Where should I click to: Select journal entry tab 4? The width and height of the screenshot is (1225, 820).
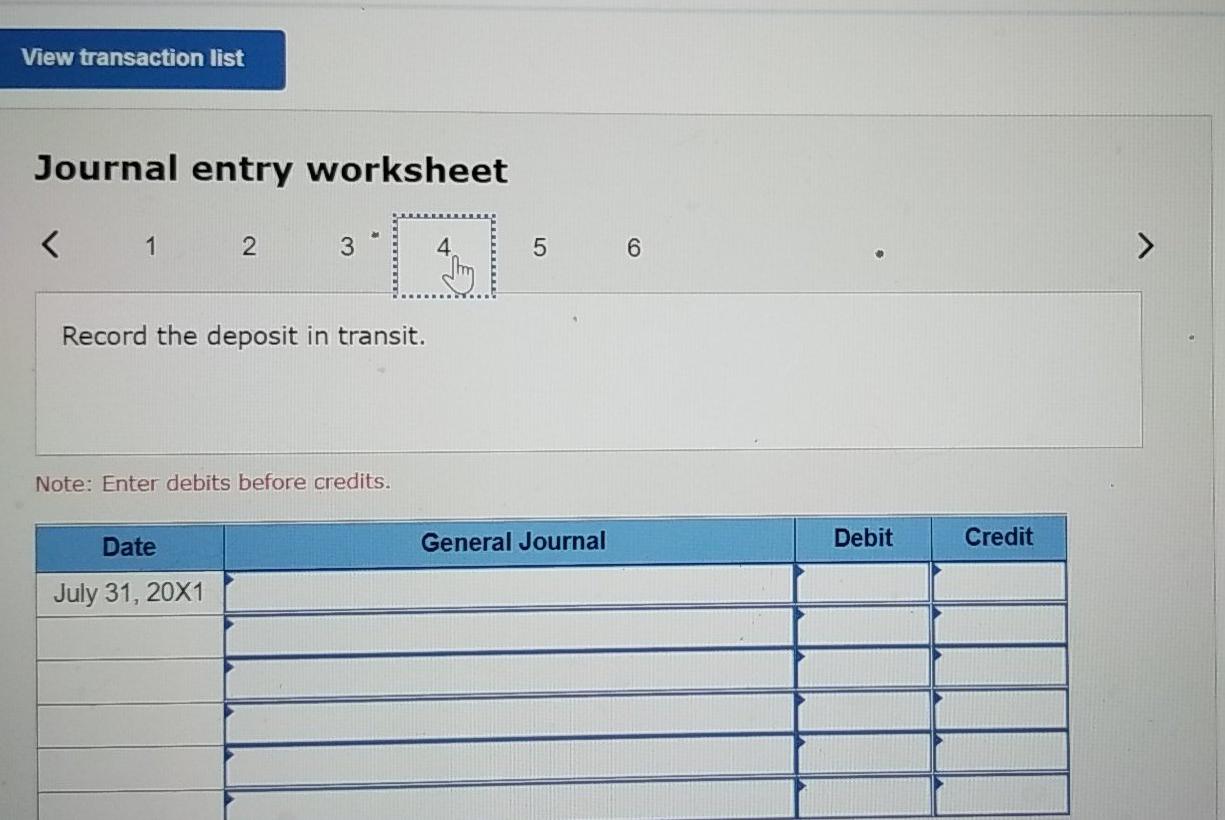click(444, 255)
